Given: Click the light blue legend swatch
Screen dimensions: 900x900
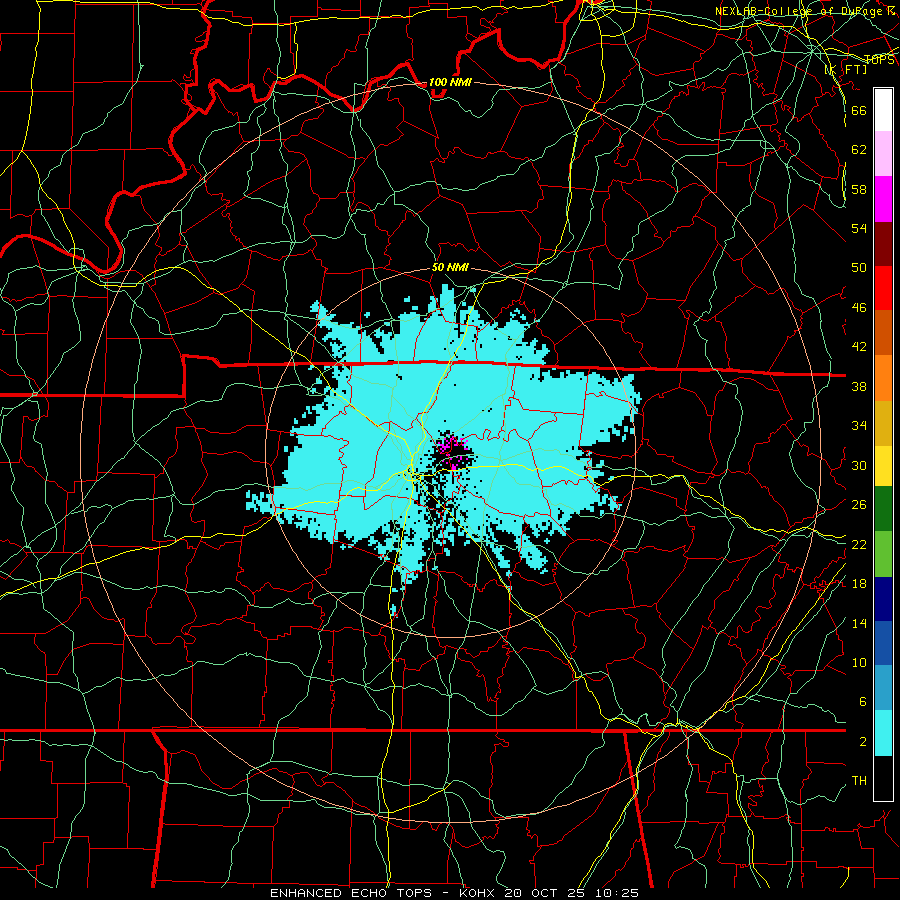Looking at the screenshot, I should pos(883,688).
